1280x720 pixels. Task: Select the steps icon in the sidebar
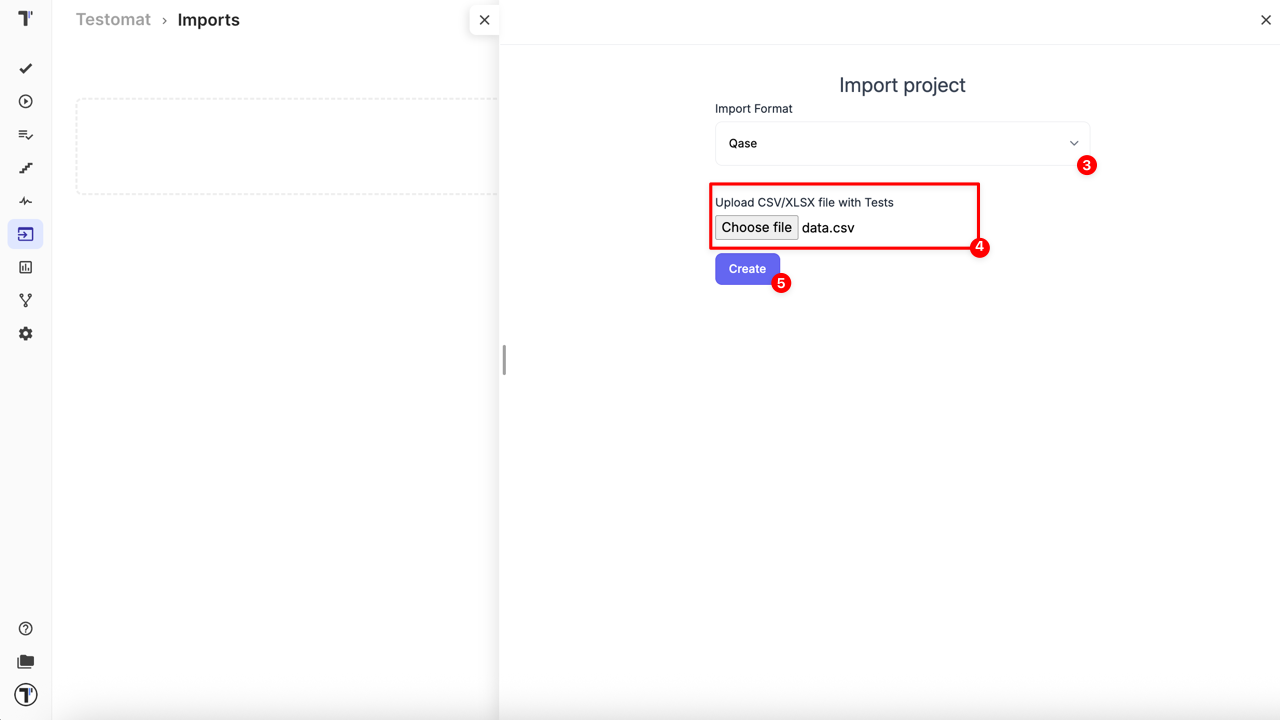point(25,167)
